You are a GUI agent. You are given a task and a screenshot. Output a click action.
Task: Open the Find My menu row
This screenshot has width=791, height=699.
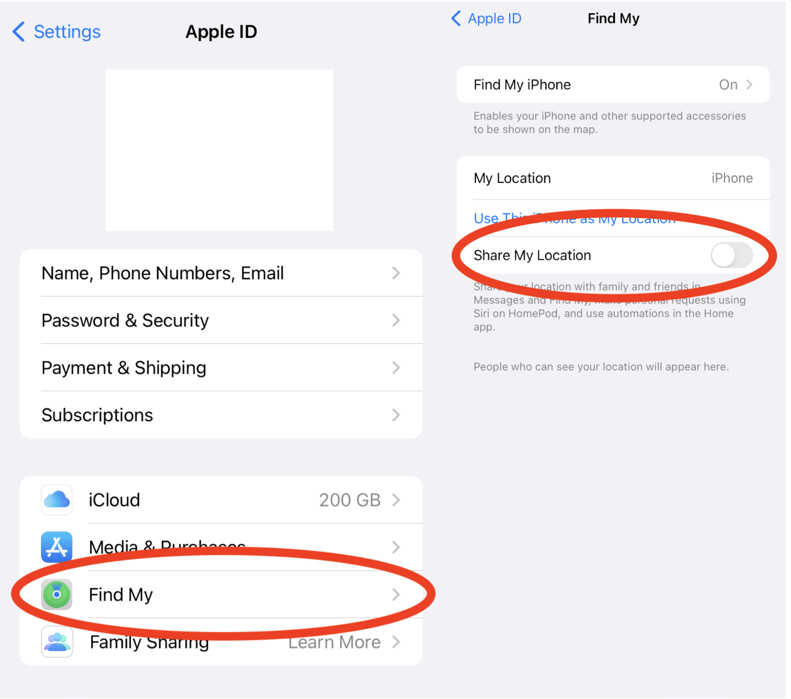point(221,594)
